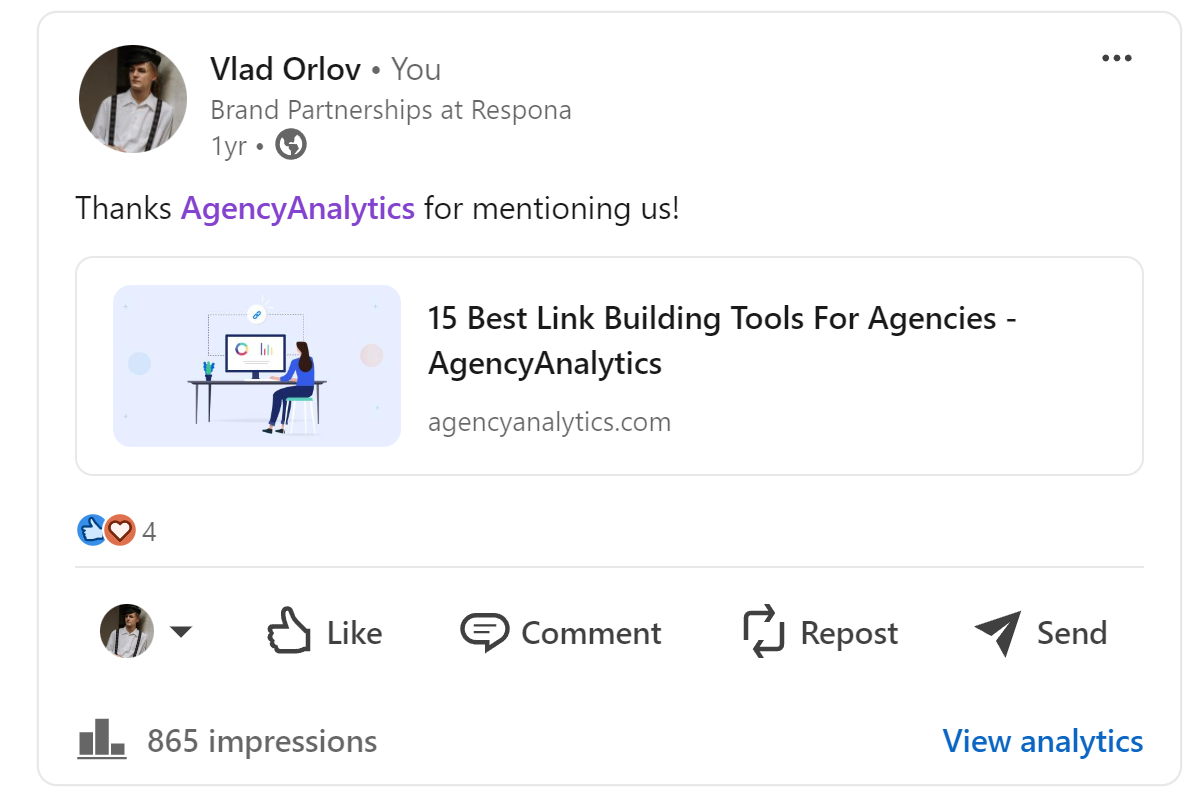This screenshot has width=1203, height=807.
Task: Open the reactions count of 4
Action: [149, 531]
